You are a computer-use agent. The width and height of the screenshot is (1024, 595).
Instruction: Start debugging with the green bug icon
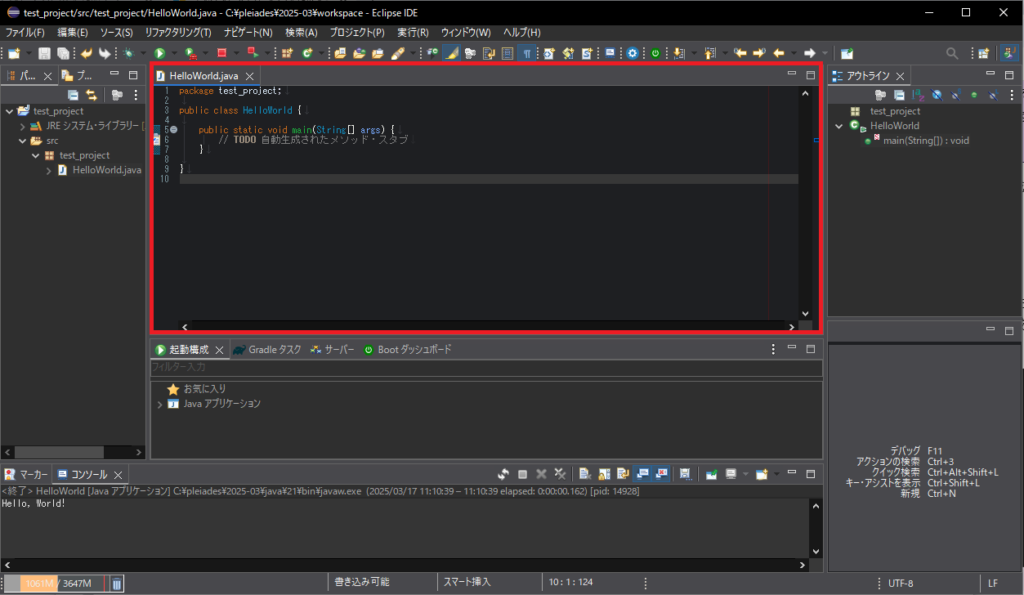coord(128,54)
